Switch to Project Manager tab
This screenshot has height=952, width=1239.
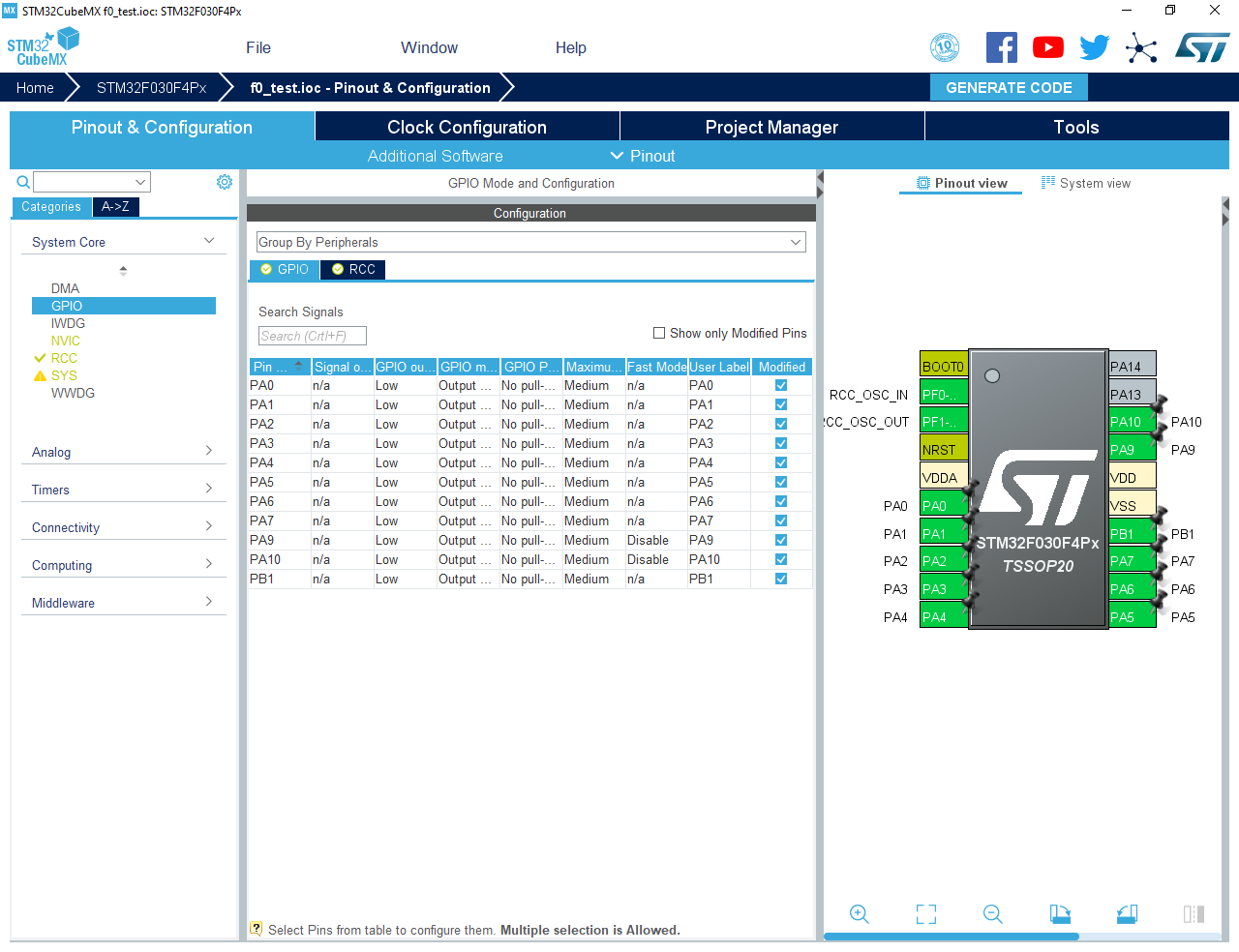pyautogui.click(x=771, y=127)
